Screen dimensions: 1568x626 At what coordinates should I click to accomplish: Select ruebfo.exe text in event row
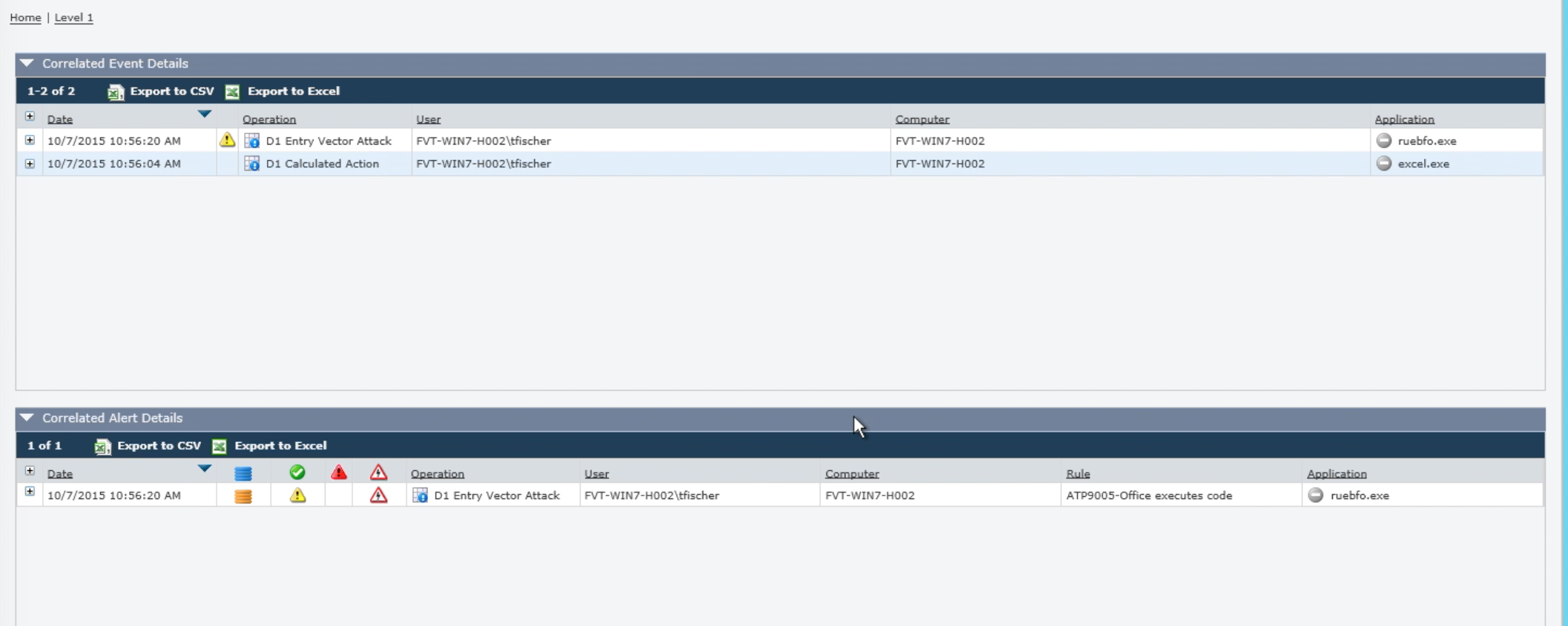tap(1427, 141)
